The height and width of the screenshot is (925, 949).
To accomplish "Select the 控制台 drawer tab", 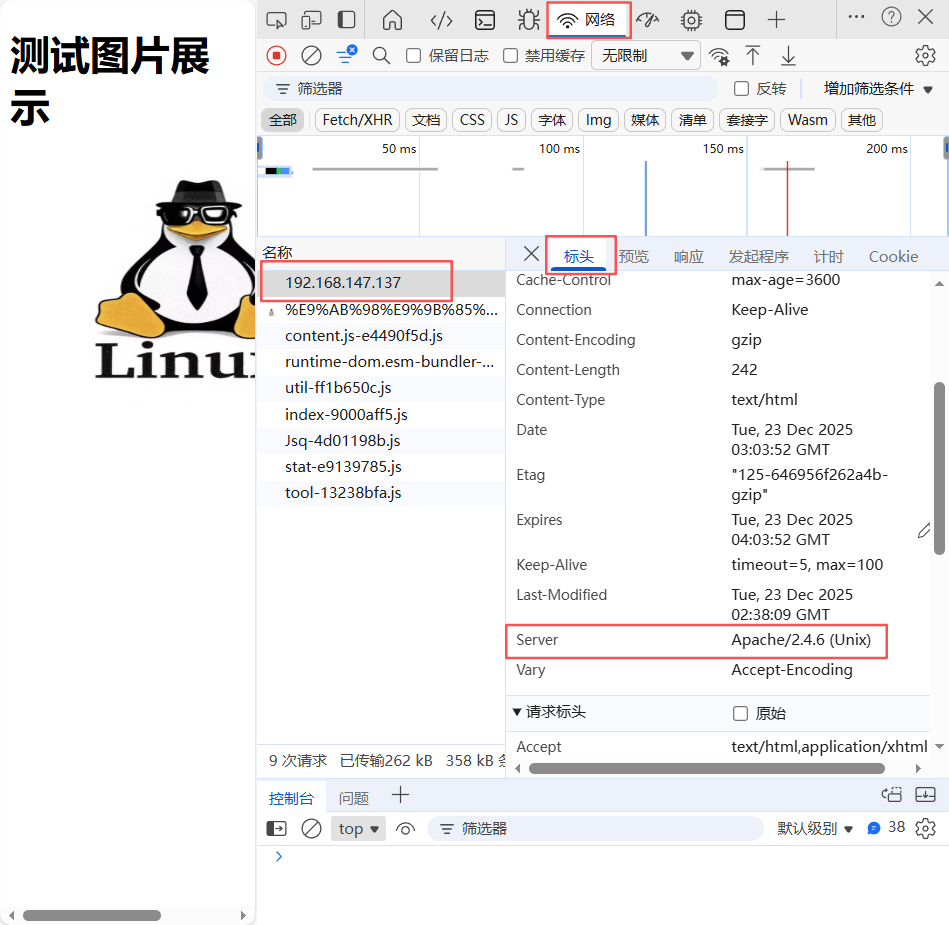I will coord(291,798).
